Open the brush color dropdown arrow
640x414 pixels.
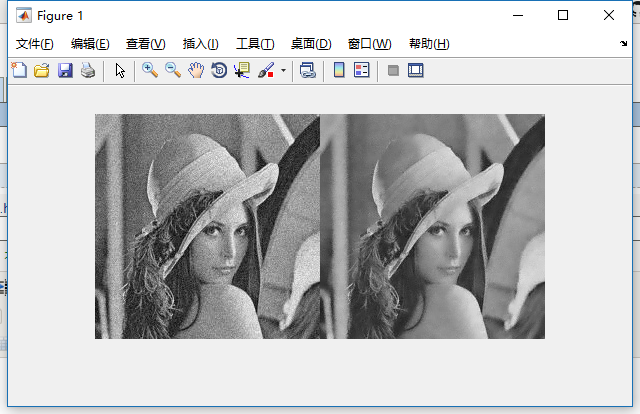click(283, 70)
